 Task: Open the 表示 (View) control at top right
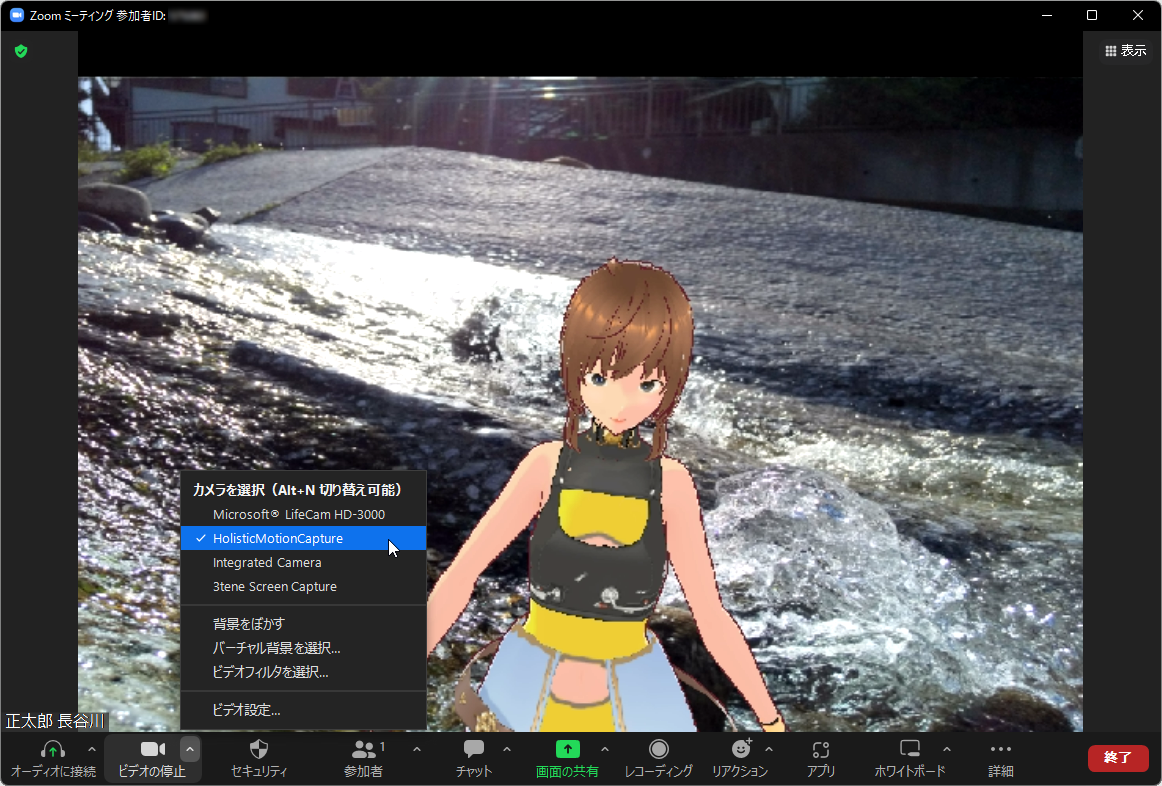[x=1126, y=50]
